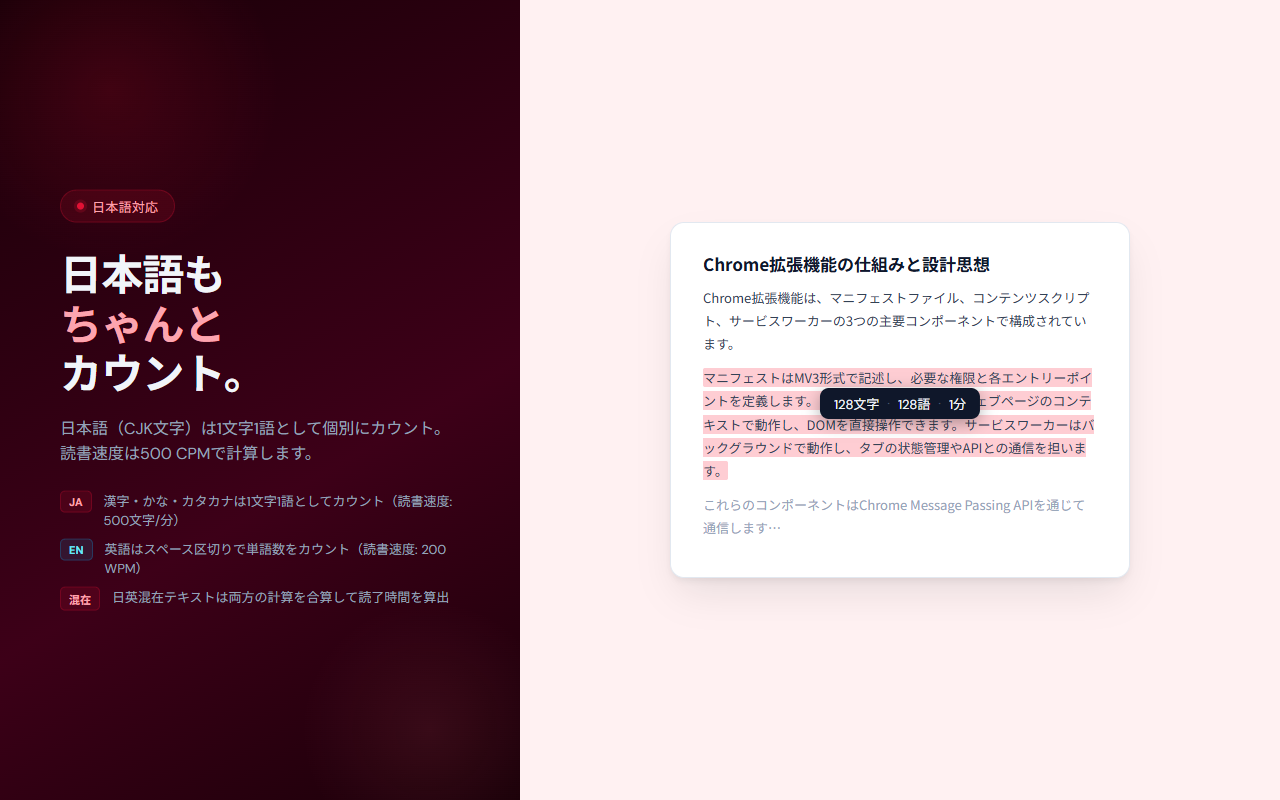Click the 128語 word count in tooltip

(x=914, y=404)
